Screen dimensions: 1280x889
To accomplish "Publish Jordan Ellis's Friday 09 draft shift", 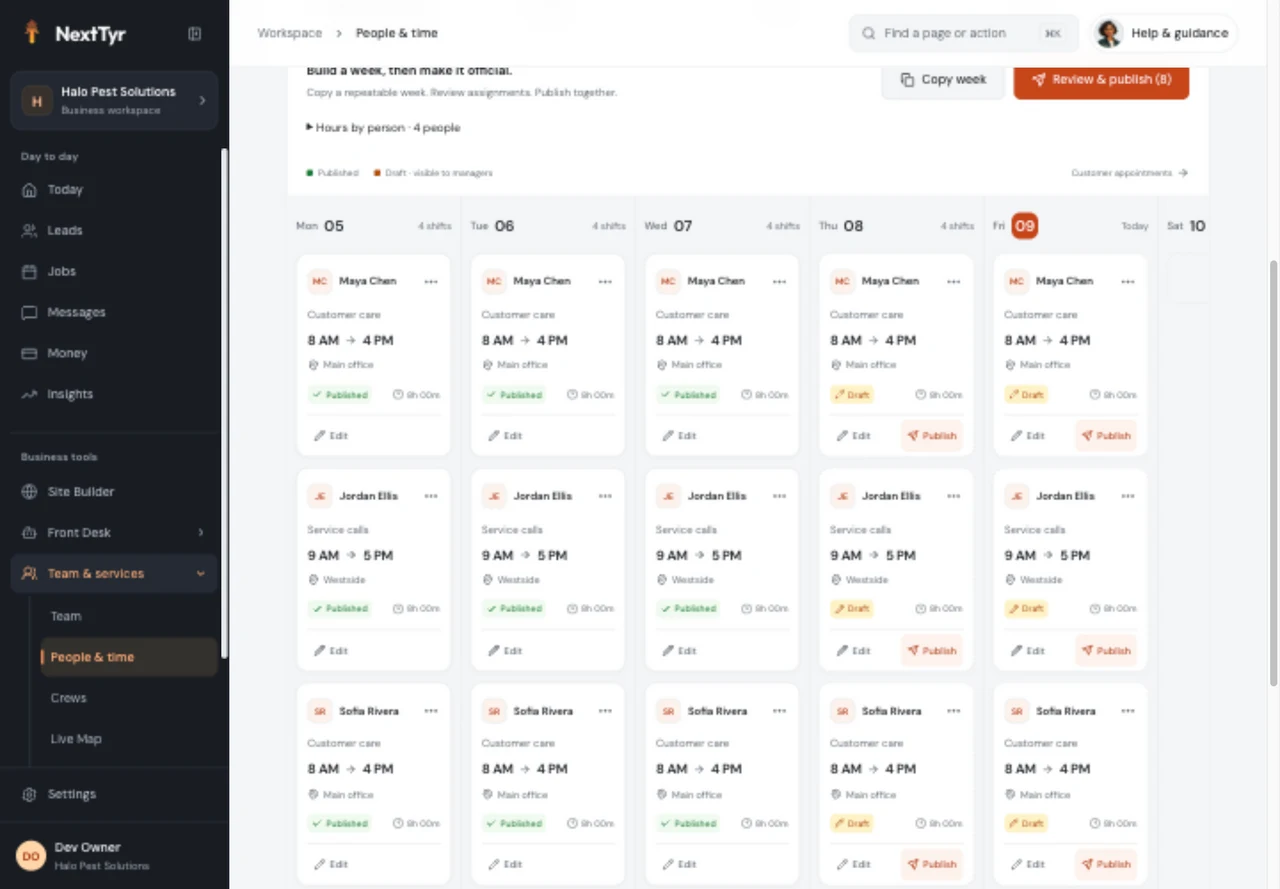I will (1105, 651).
